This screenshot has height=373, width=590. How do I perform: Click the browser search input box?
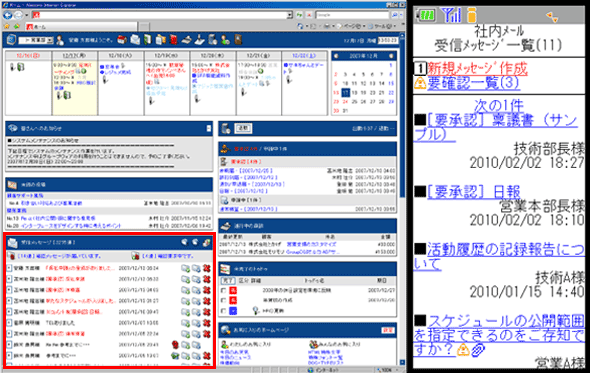[x=352, y=15]
